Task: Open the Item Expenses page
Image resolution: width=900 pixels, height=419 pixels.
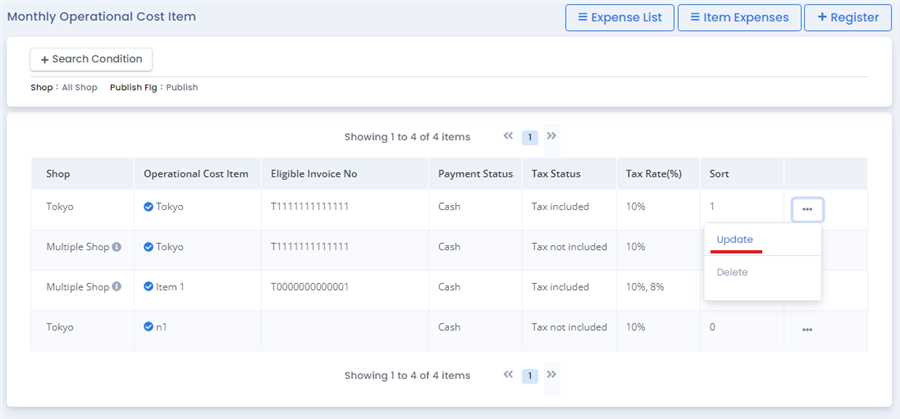Action: tap(738, 17)
